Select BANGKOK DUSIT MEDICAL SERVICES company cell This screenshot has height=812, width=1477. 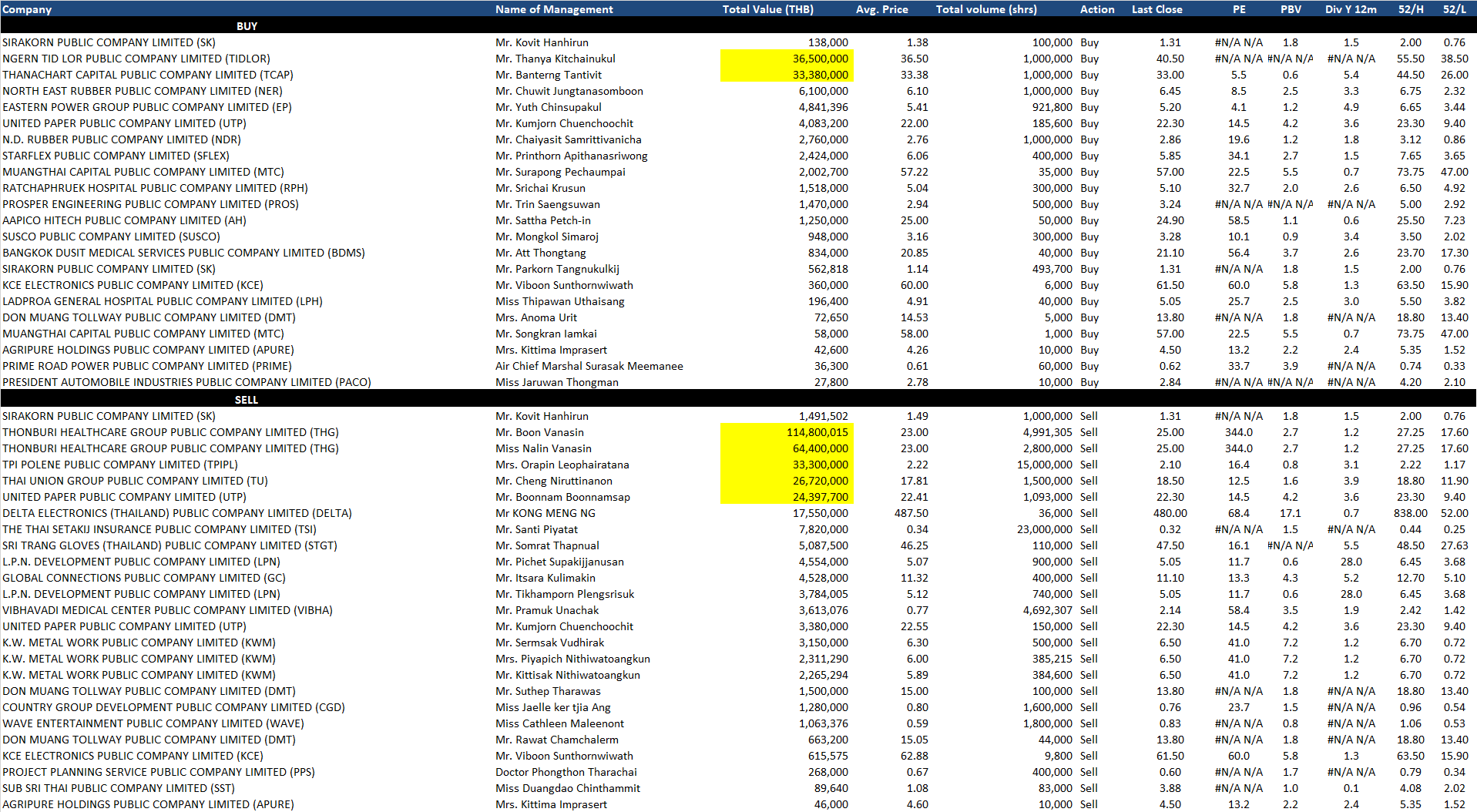[183, 253]
